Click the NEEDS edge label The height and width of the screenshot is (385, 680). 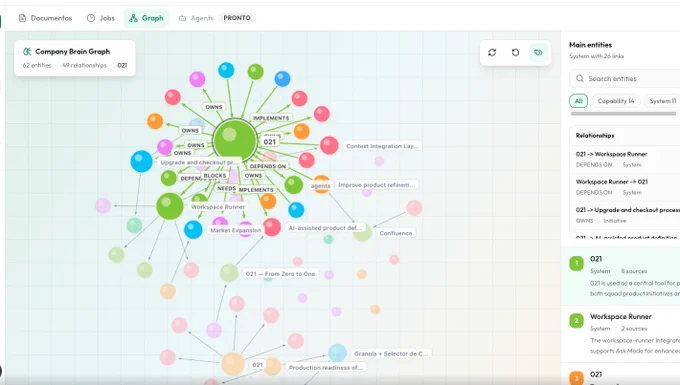[x=226, y=188]
